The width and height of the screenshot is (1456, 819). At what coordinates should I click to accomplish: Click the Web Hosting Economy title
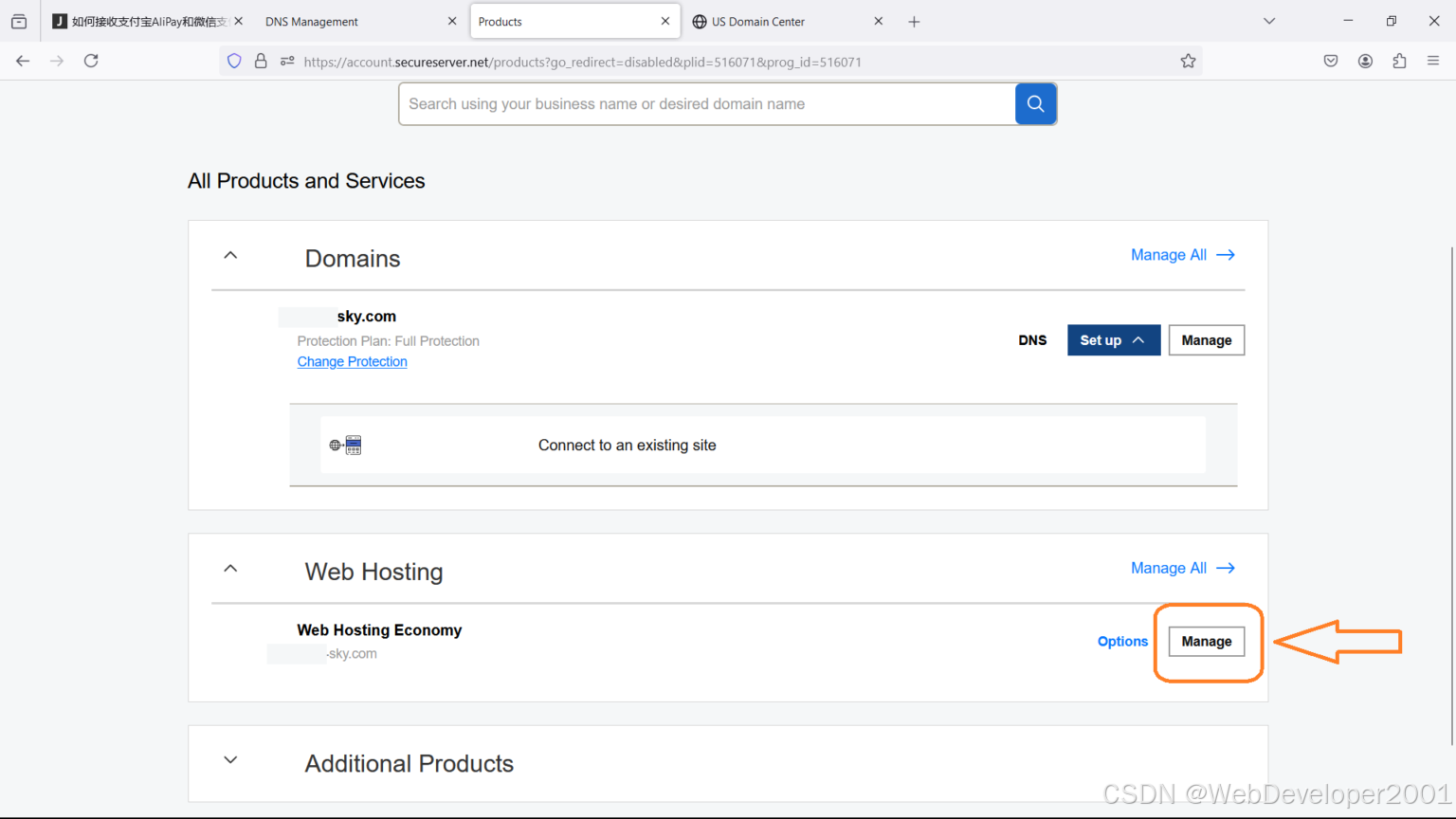coord(379,630)
